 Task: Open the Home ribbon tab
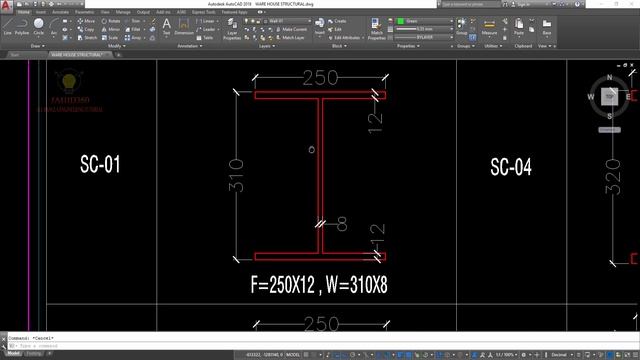(x=24, y=12)
